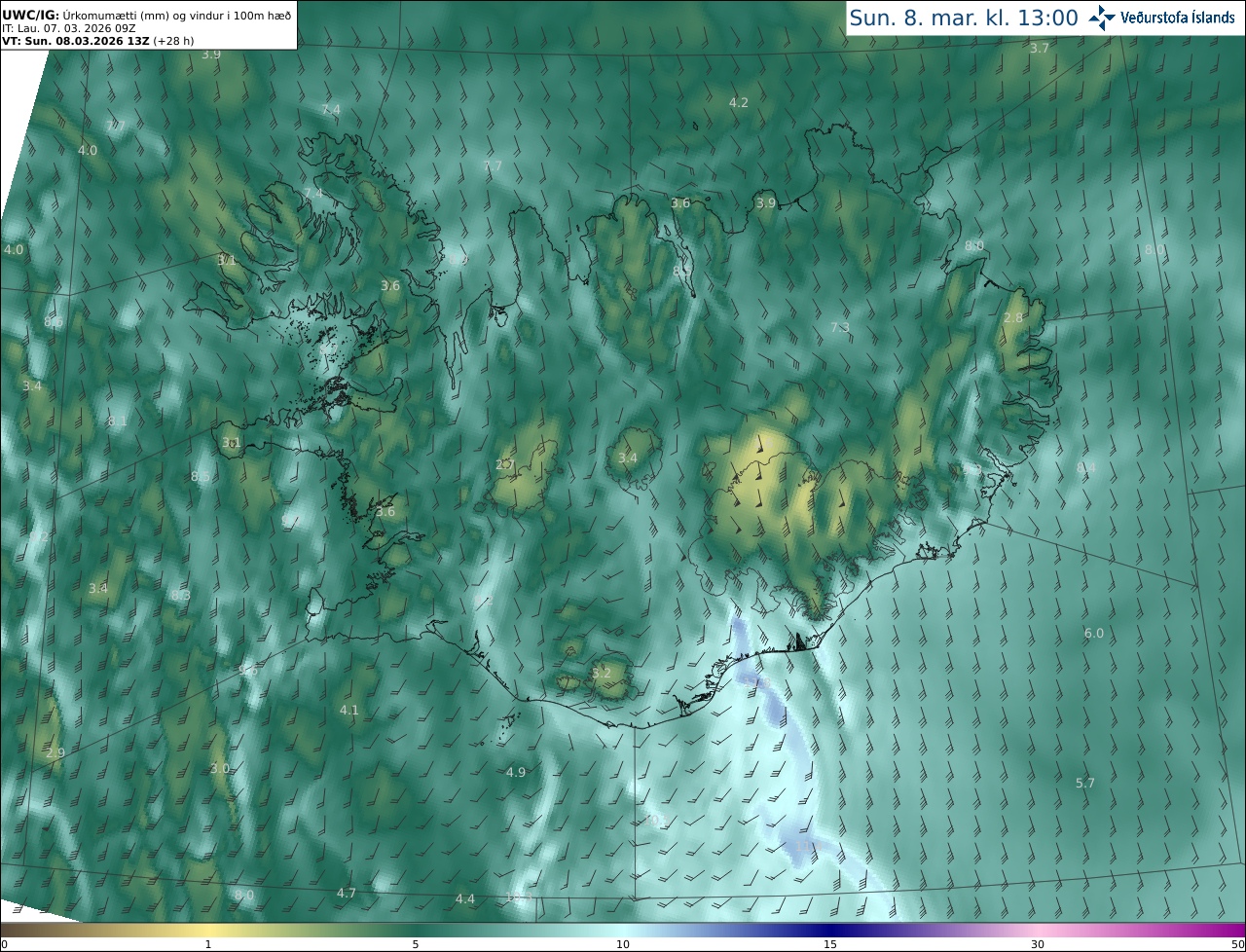Click the 8.1 value on the map
Viewport: 1246px width, 952px height.
(118, 421)
